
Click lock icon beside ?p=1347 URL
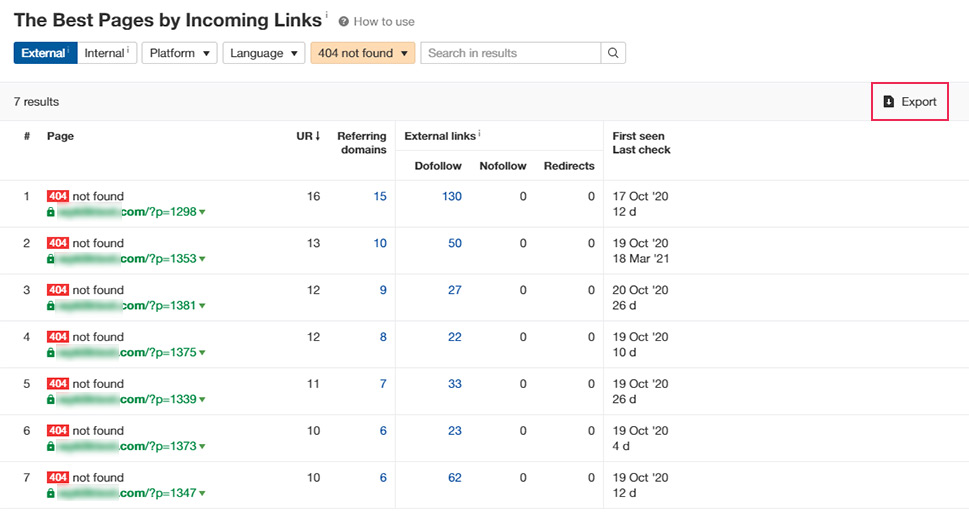tap(51, 494)
